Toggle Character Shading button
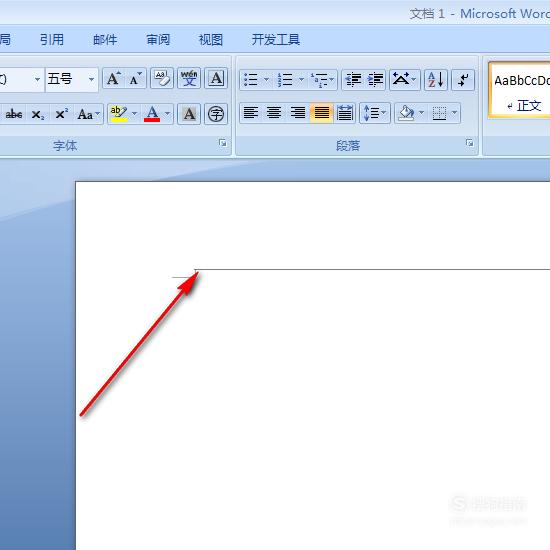 [189, 114]
